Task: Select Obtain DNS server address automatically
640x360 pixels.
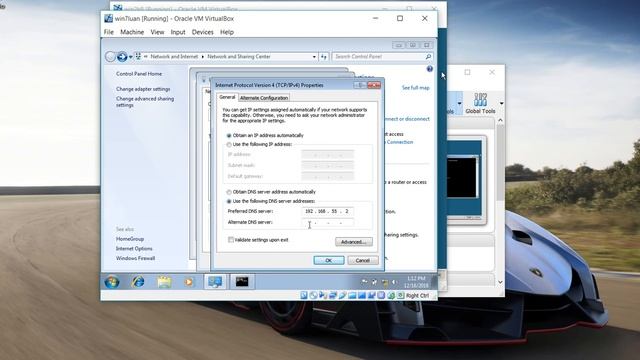Action: tap(229, 192)
